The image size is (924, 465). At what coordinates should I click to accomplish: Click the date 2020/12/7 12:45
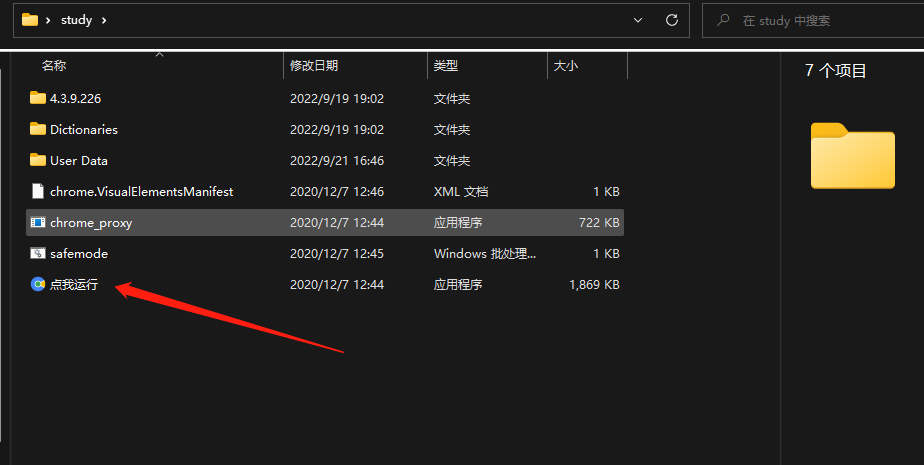click(336, 253)
